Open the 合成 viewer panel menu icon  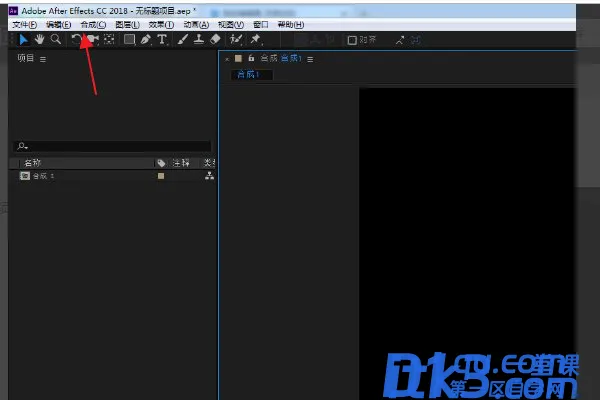[x=310, y=59]
